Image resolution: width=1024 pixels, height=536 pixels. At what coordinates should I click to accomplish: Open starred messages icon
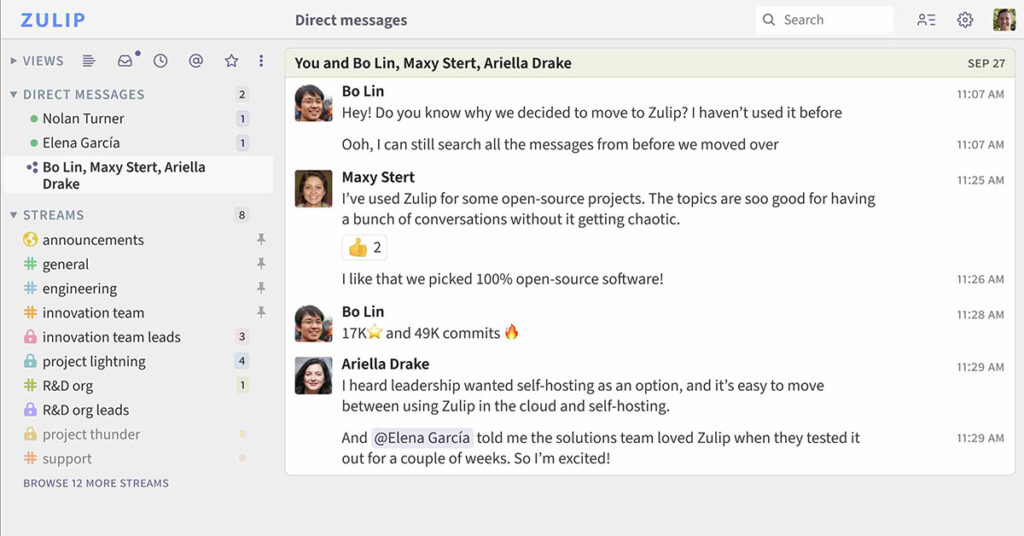231,61
